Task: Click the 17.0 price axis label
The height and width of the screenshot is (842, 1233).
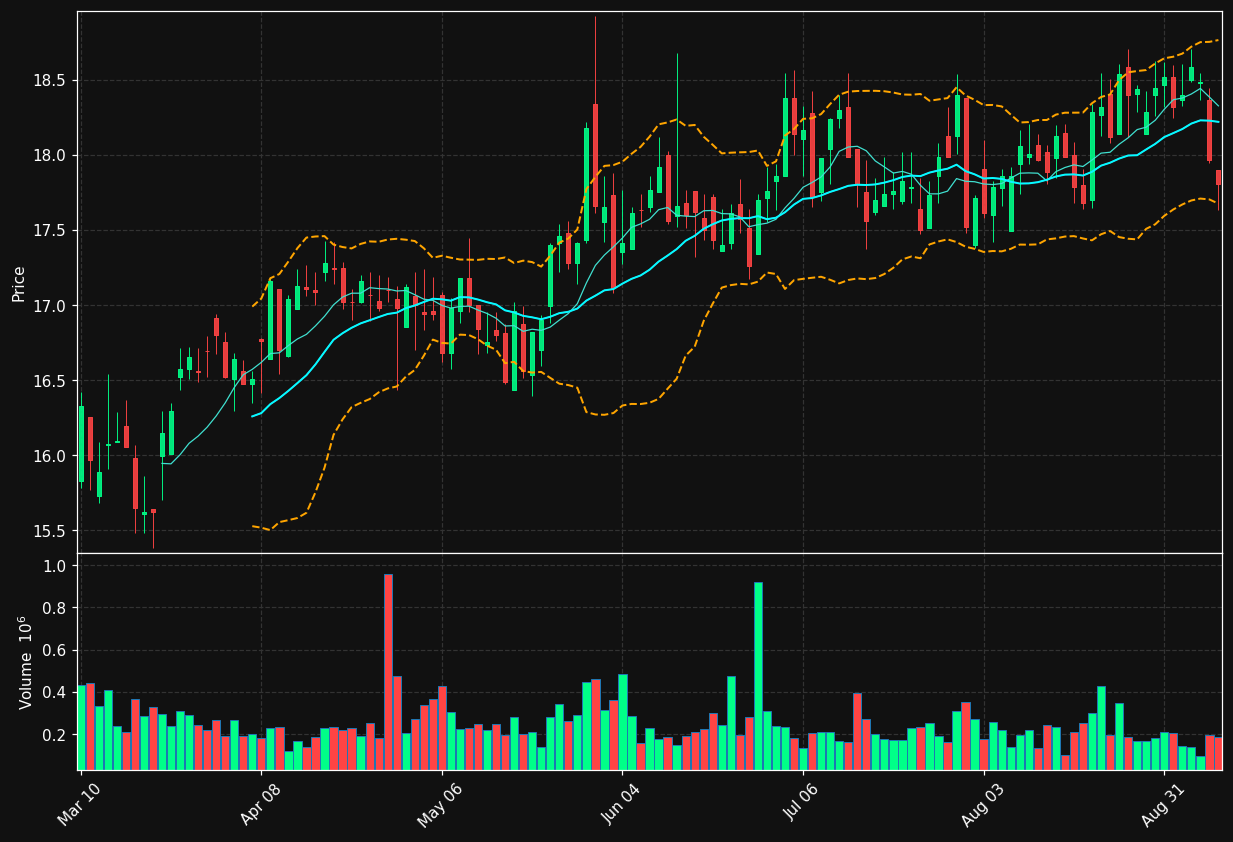Action: 50,306
